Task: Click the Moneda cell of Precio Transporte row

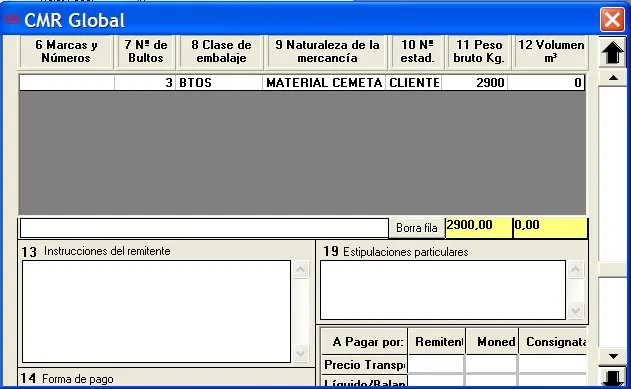Action: [x=492, y=365]
